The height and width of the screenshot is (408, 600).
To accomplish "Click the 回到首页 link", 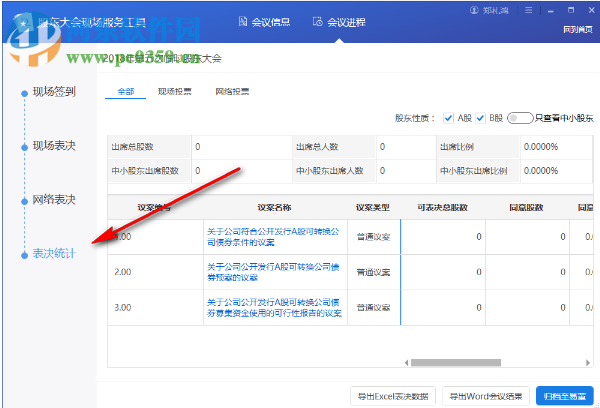I will [578, 29].
